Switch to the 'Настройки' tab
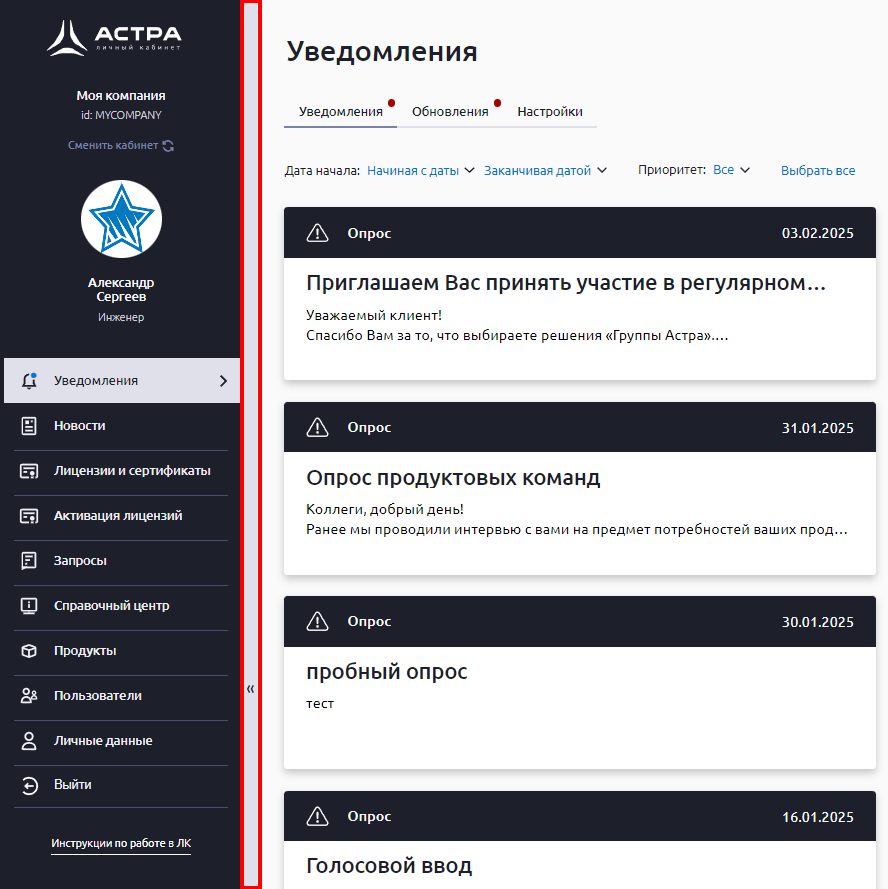 tap(550, 112)
